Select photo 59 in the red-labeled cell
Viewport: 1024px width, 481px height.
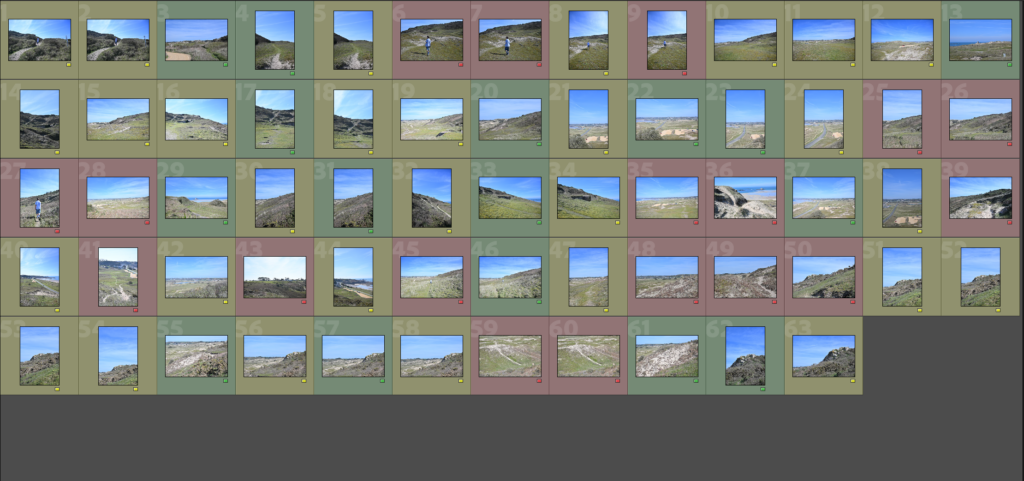[x=510, y=355]
